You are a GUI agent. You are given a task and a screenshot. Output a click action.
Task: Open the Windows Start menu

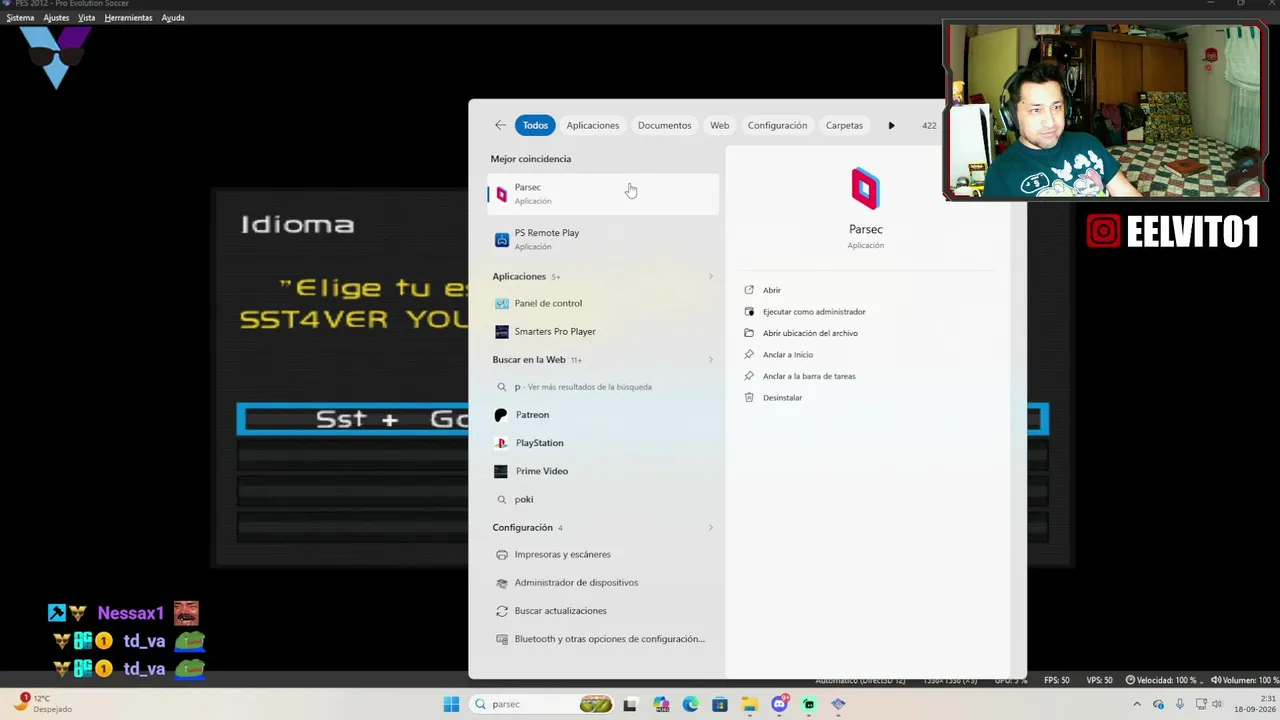pyautogui.click(x=451, y=704)
